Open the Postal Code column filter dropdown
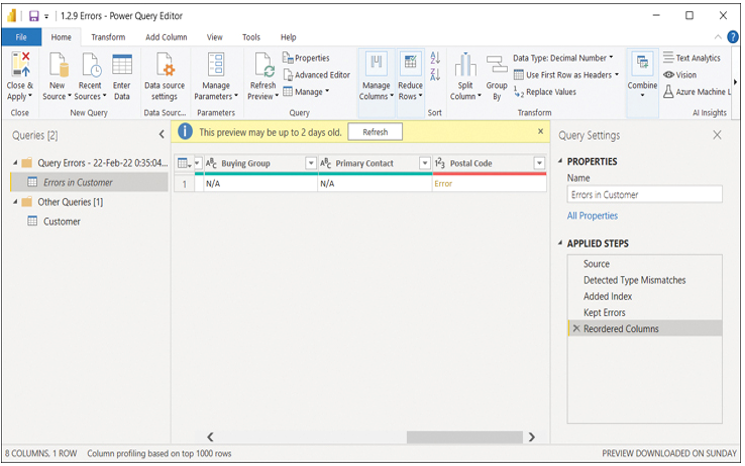The image size is (745, 466). coord(539,163)
